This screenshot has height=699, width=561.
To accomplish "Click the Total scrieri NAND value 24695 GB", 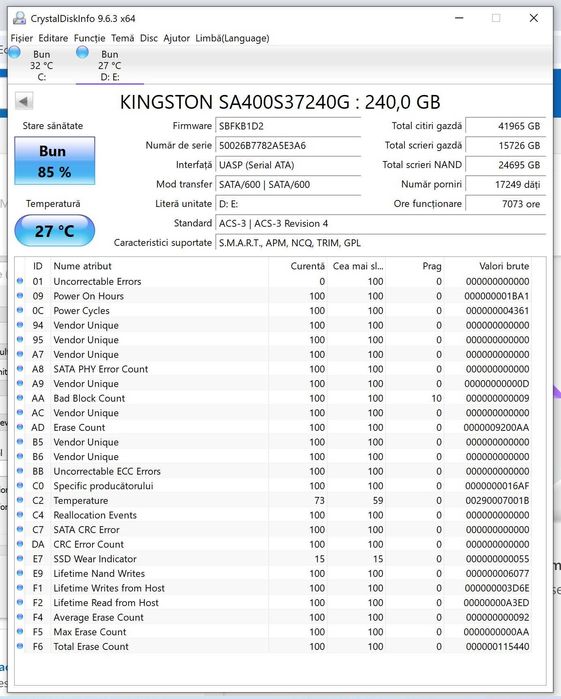I will [506, 165].
